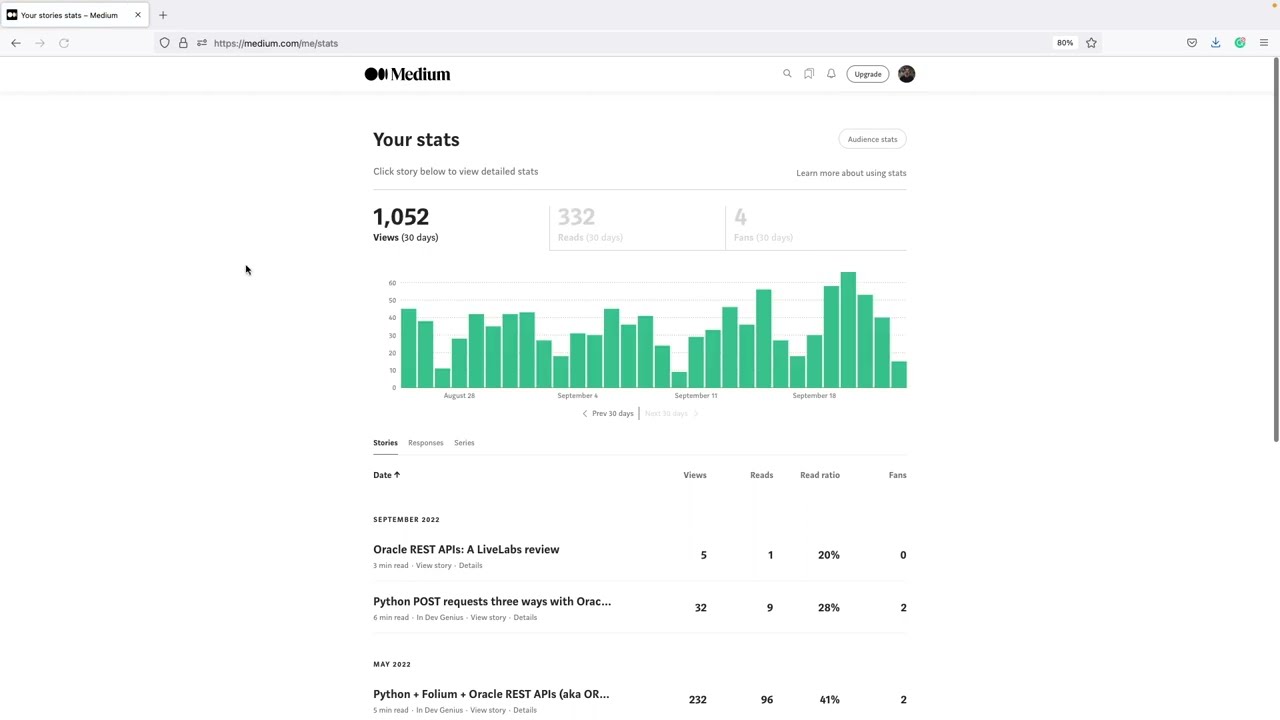Open the site permissions icon in address bar
Screen dimensions: 1280x720
click(x=202, y=43)
